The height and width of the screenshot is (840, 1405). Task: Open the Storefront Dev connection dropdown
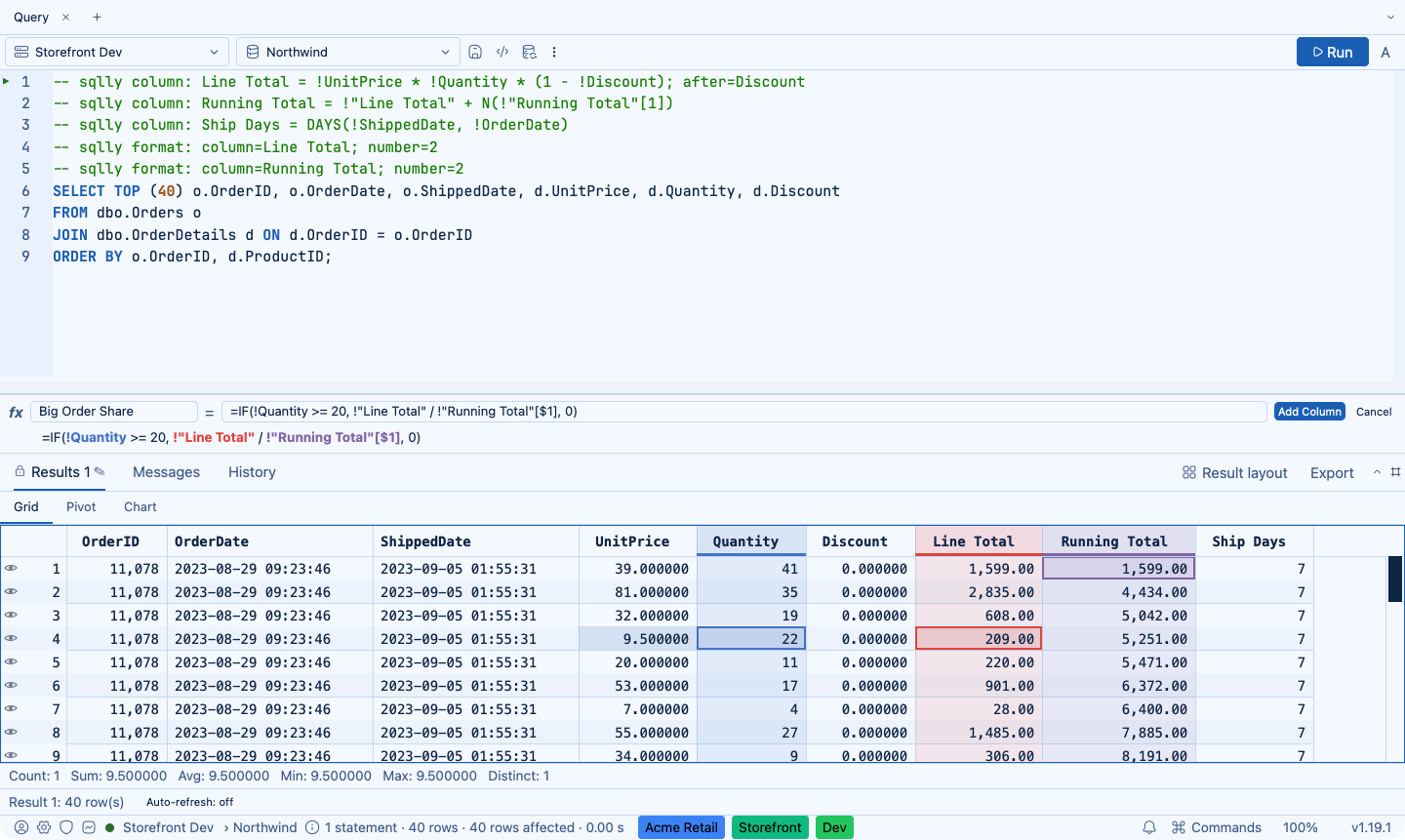coord(117,52)
